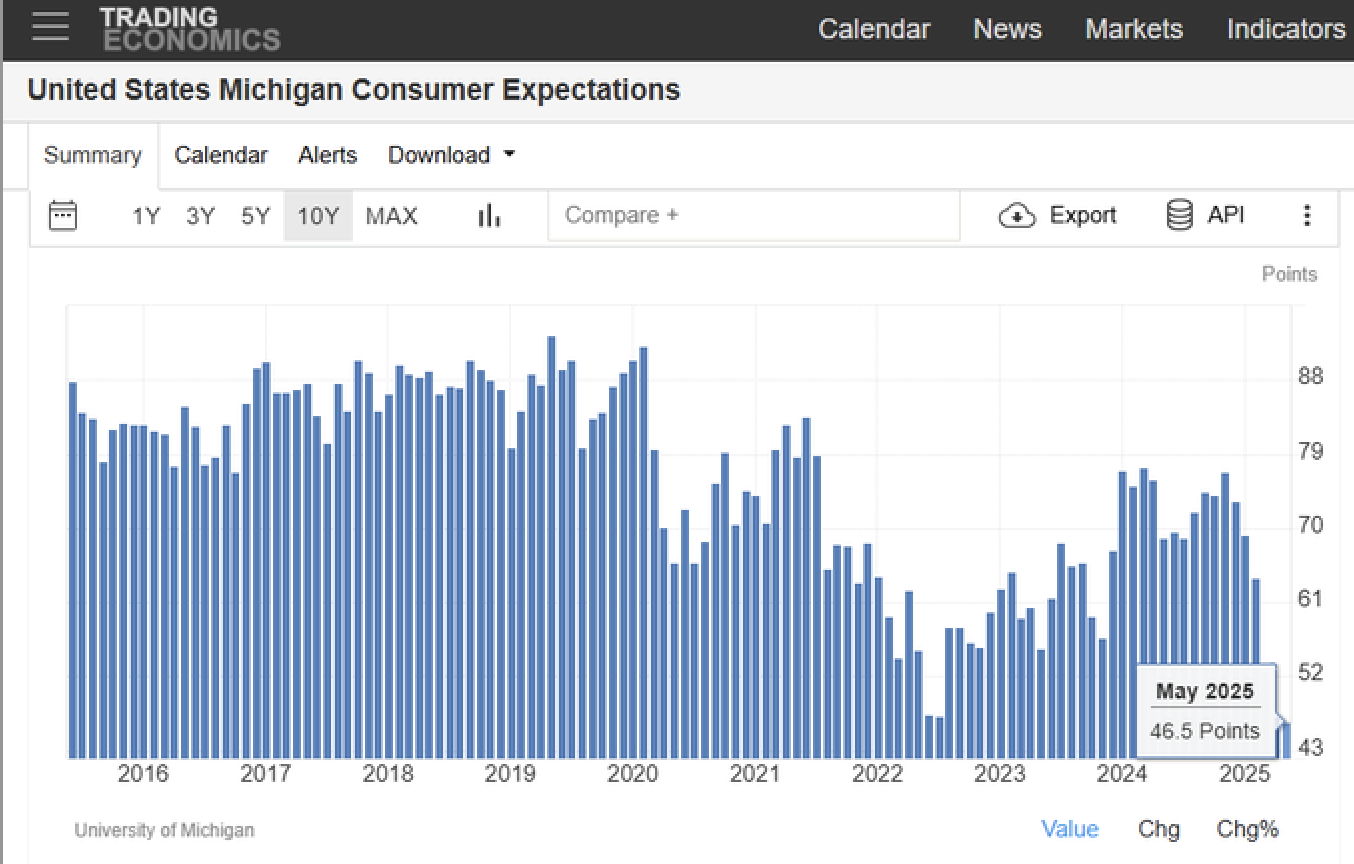Click the Compare + input field

pos(753,215)
